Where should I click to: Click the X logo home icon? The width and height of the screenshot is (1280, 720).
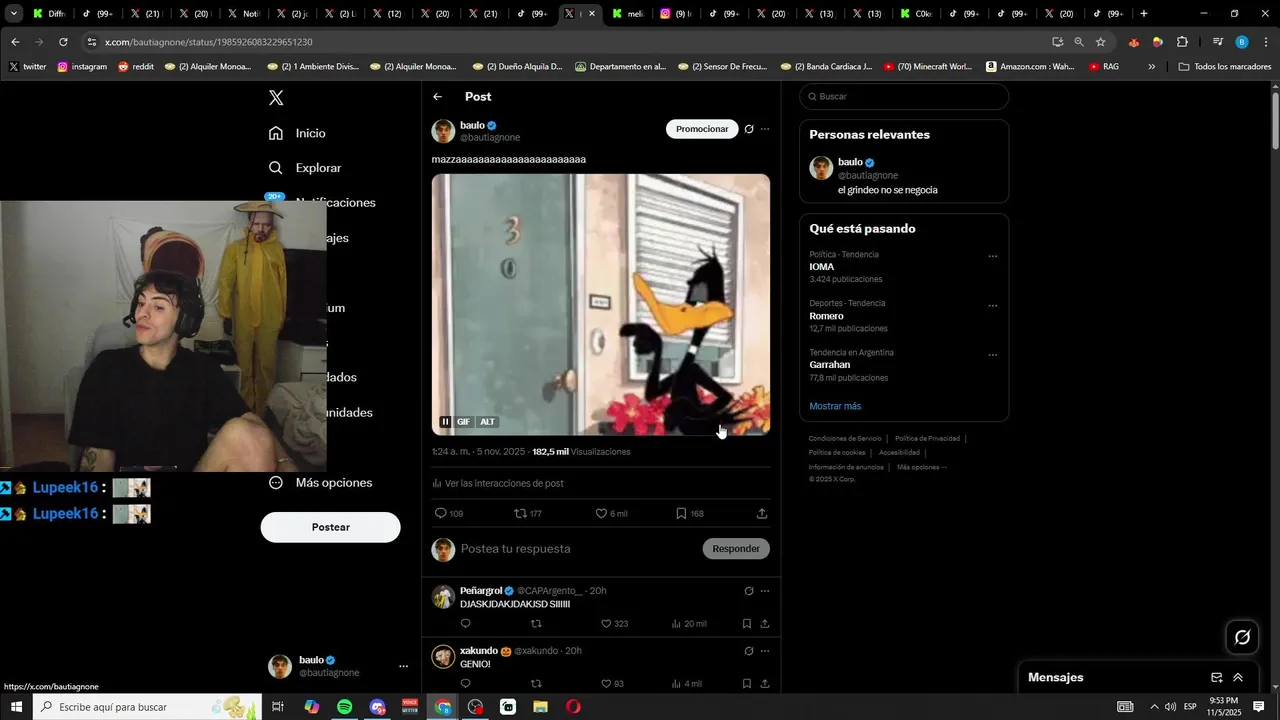(276, 98)
